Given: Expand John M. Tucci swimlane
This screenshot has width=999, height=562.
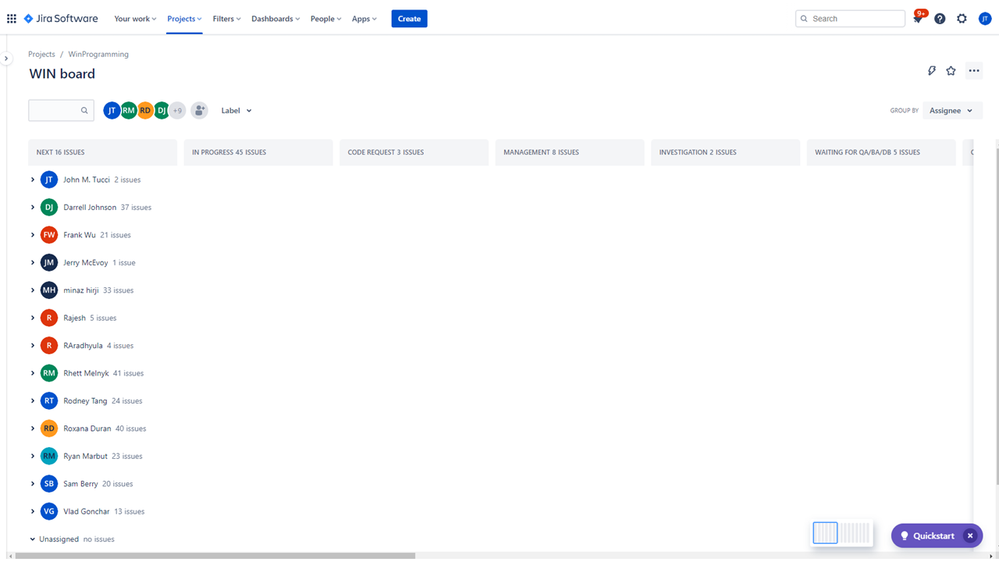Looking at the screenshot, I should pos(32,180).
